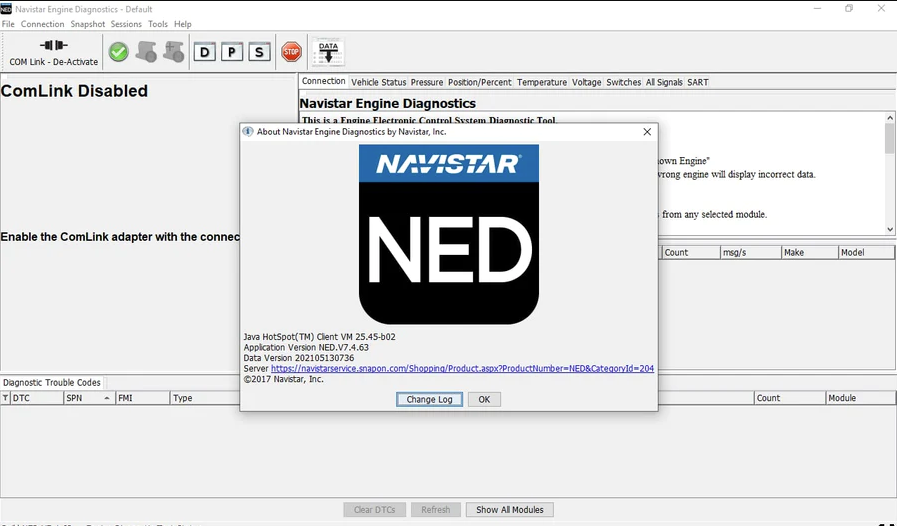Close the About Navistar Engine Diagnostics dialog

[647, 132]
